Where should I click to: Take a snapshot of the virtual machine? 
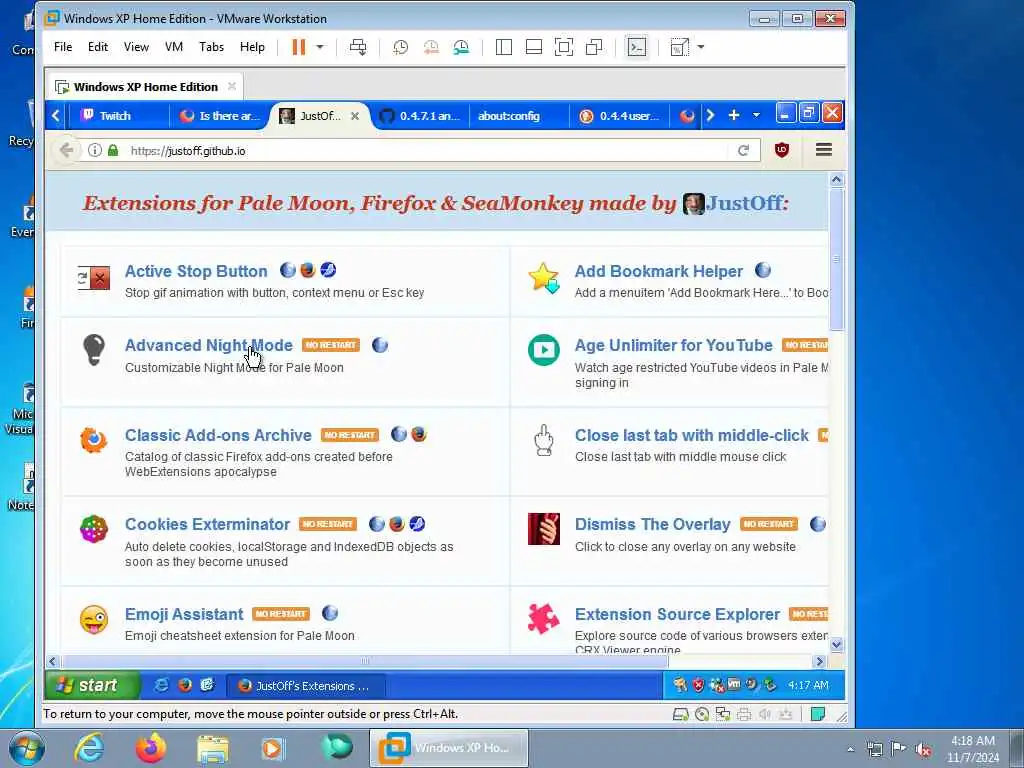(400, 47)
